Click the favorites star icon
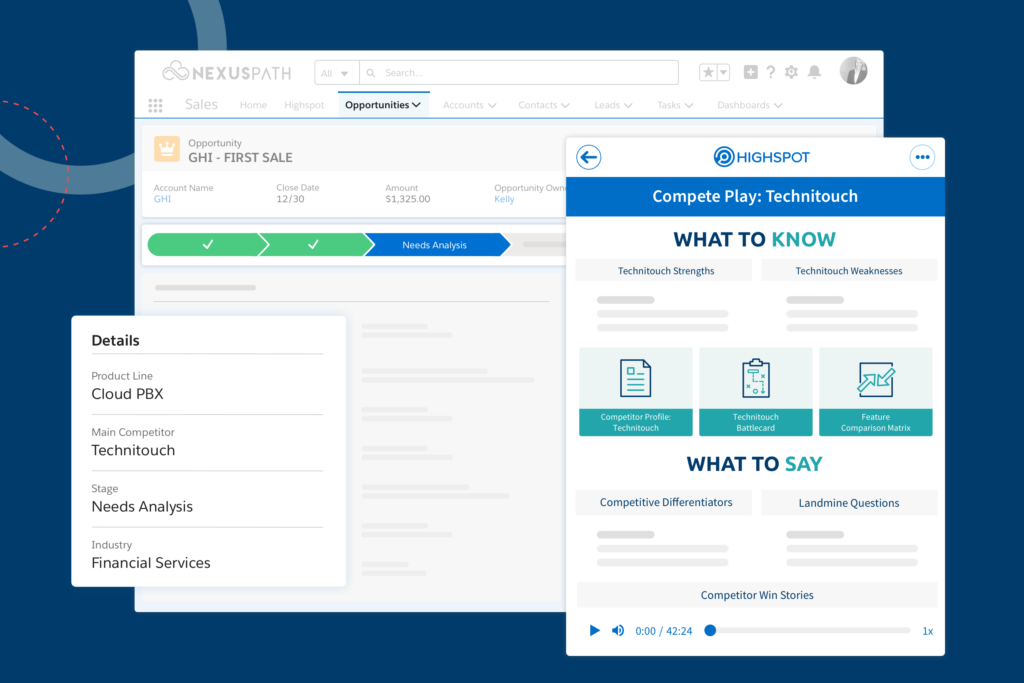1024x683 pixels. 708,72
